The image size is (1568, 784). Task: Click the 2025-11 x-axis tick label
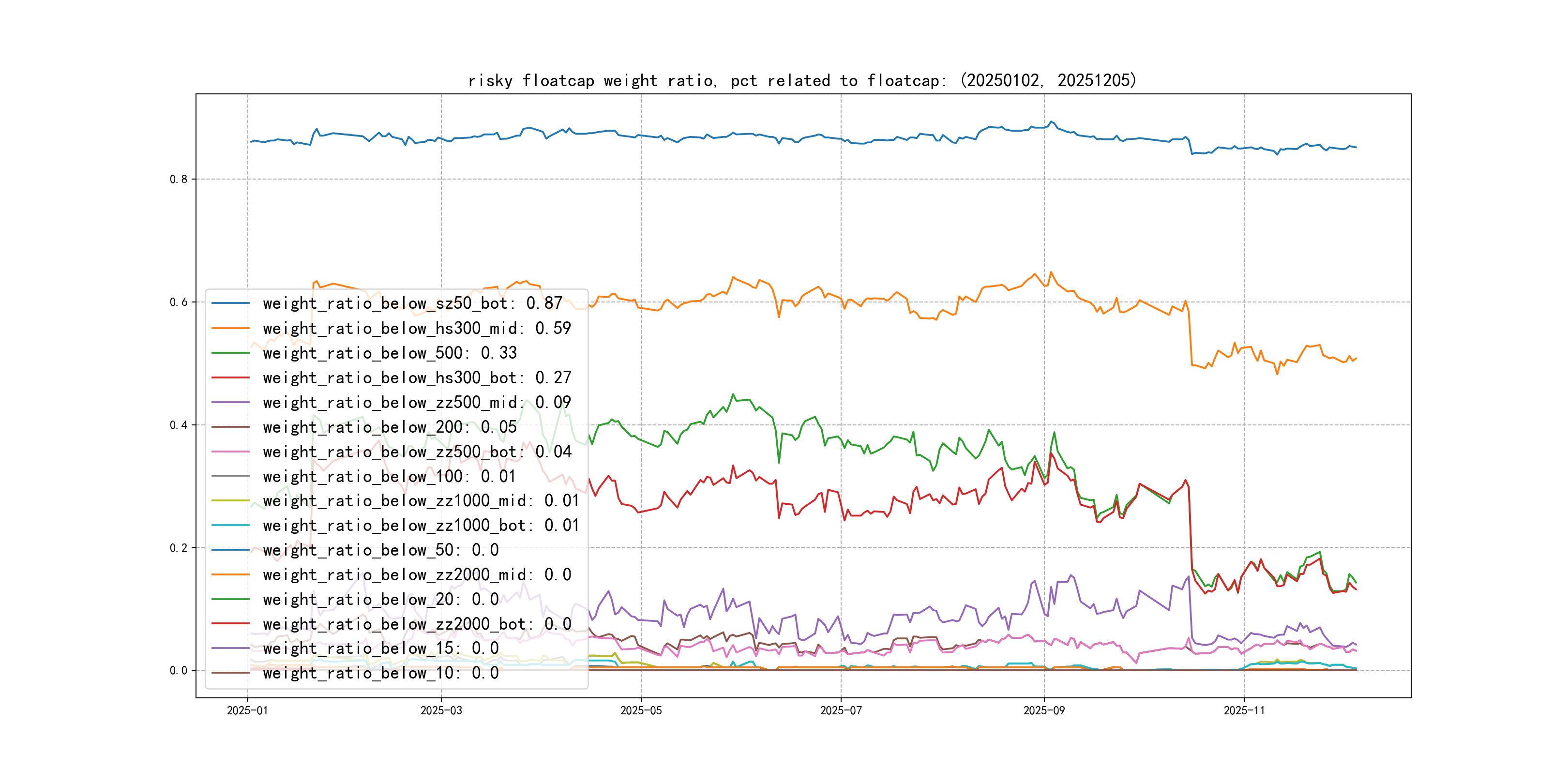(1244, 710)
